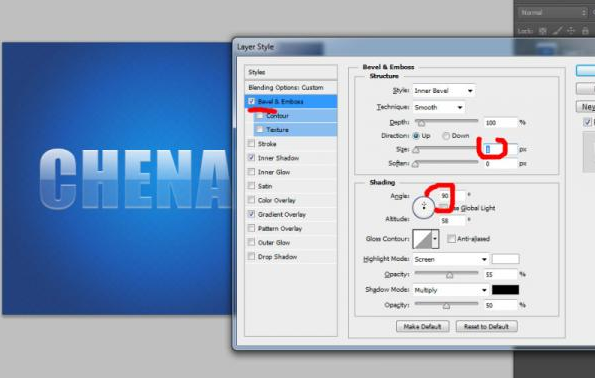Click the Depth value field showing 100
Image resolution: width=595 pixels, height=378 pixels.
pyautogui.click(x=501, y=123)
